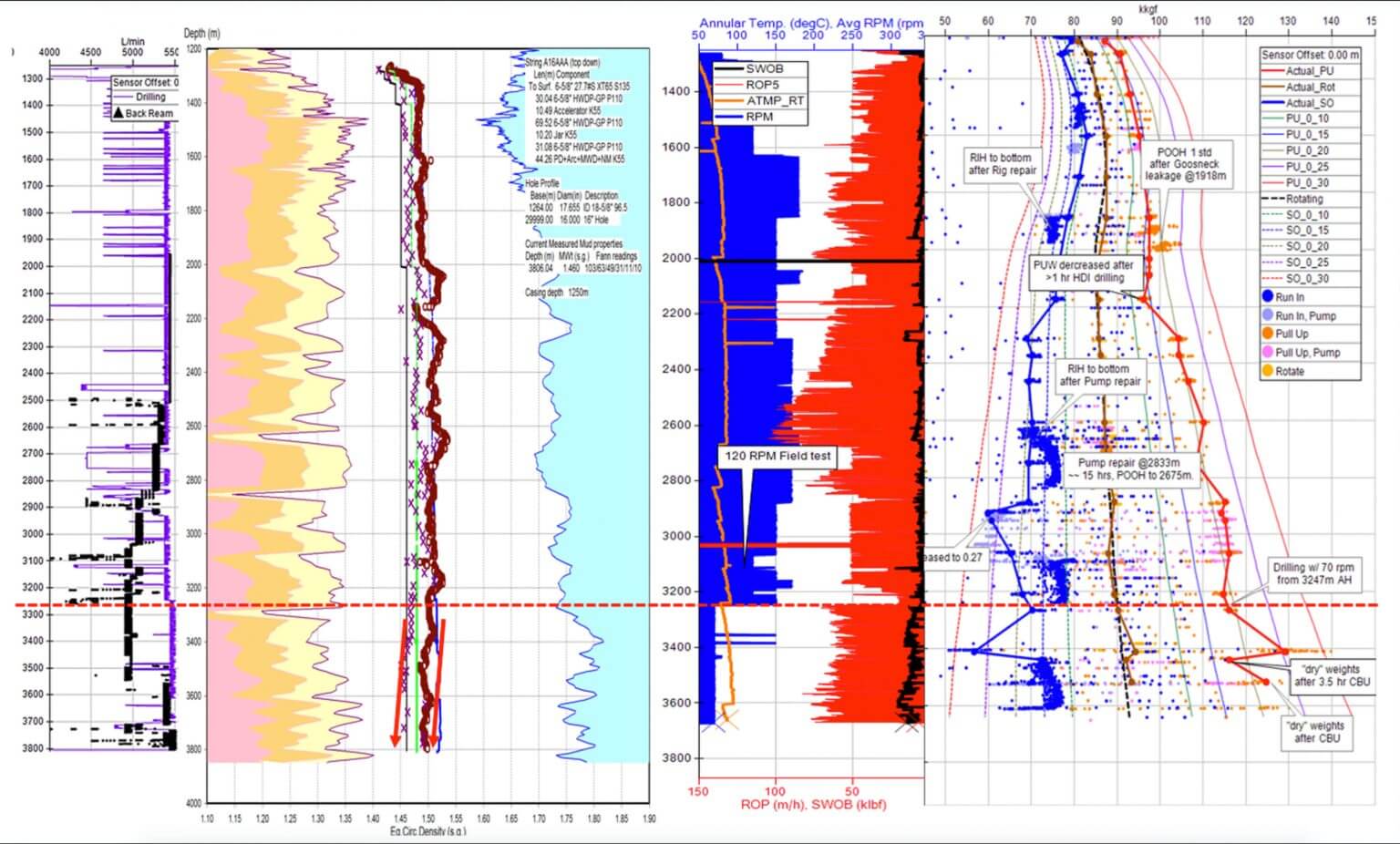Click 'Current Measured Mud properties' heading

(x=573, y=244)
